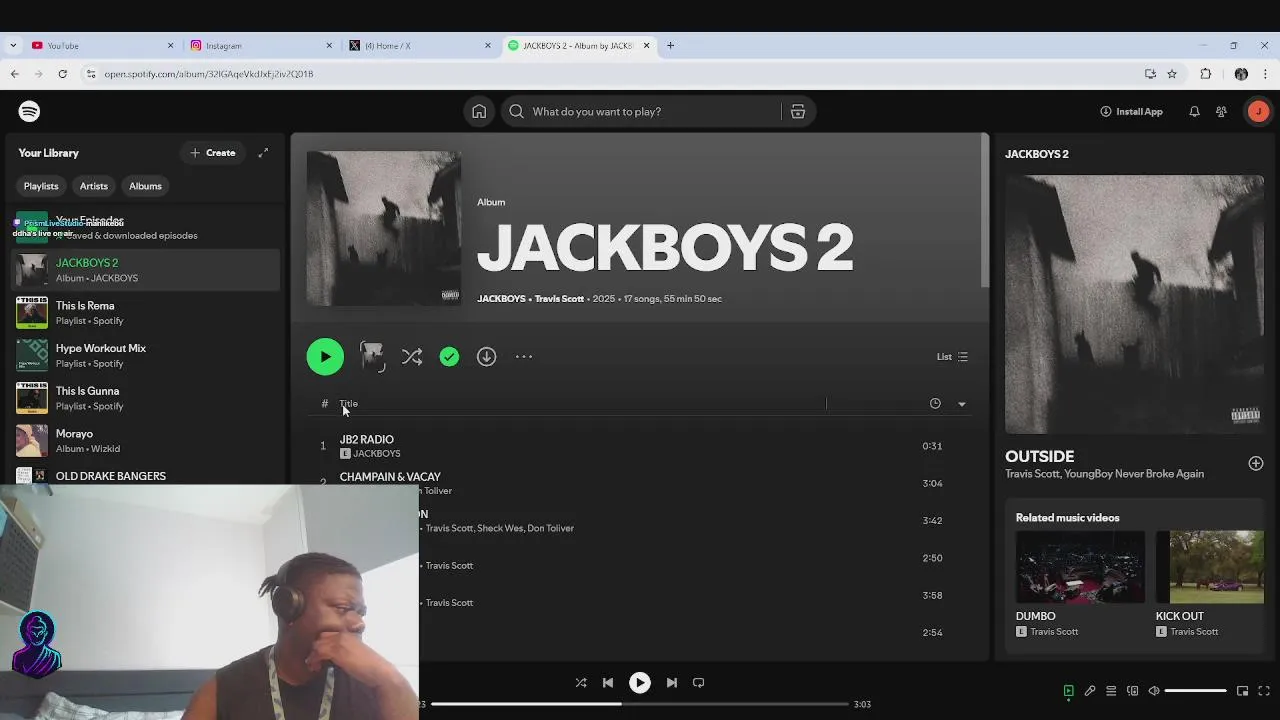
Task: Open the browser tab search dropdown
Action: tap(12, 45)
